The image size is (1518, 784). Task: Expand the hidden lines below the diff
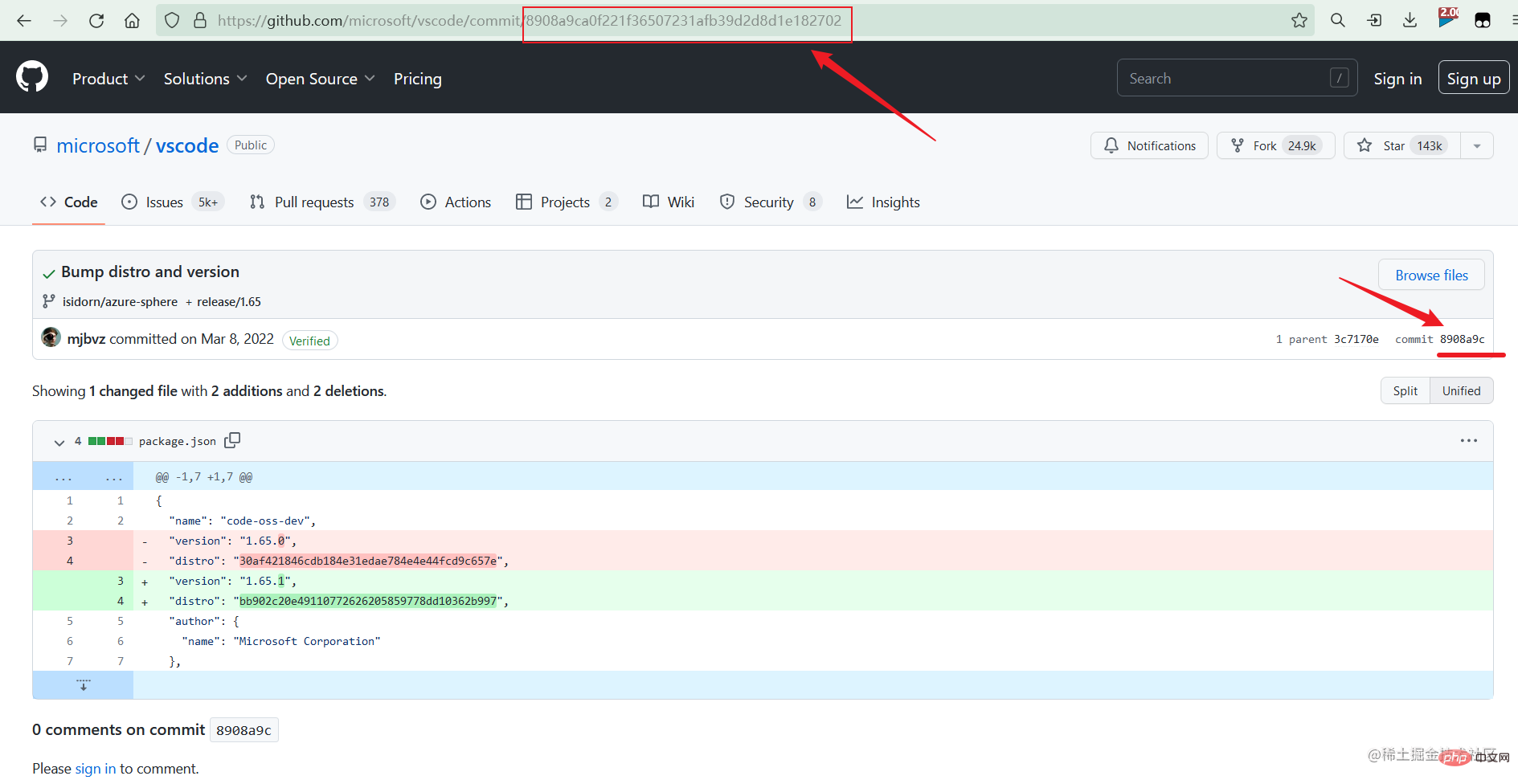click(83, 685)
